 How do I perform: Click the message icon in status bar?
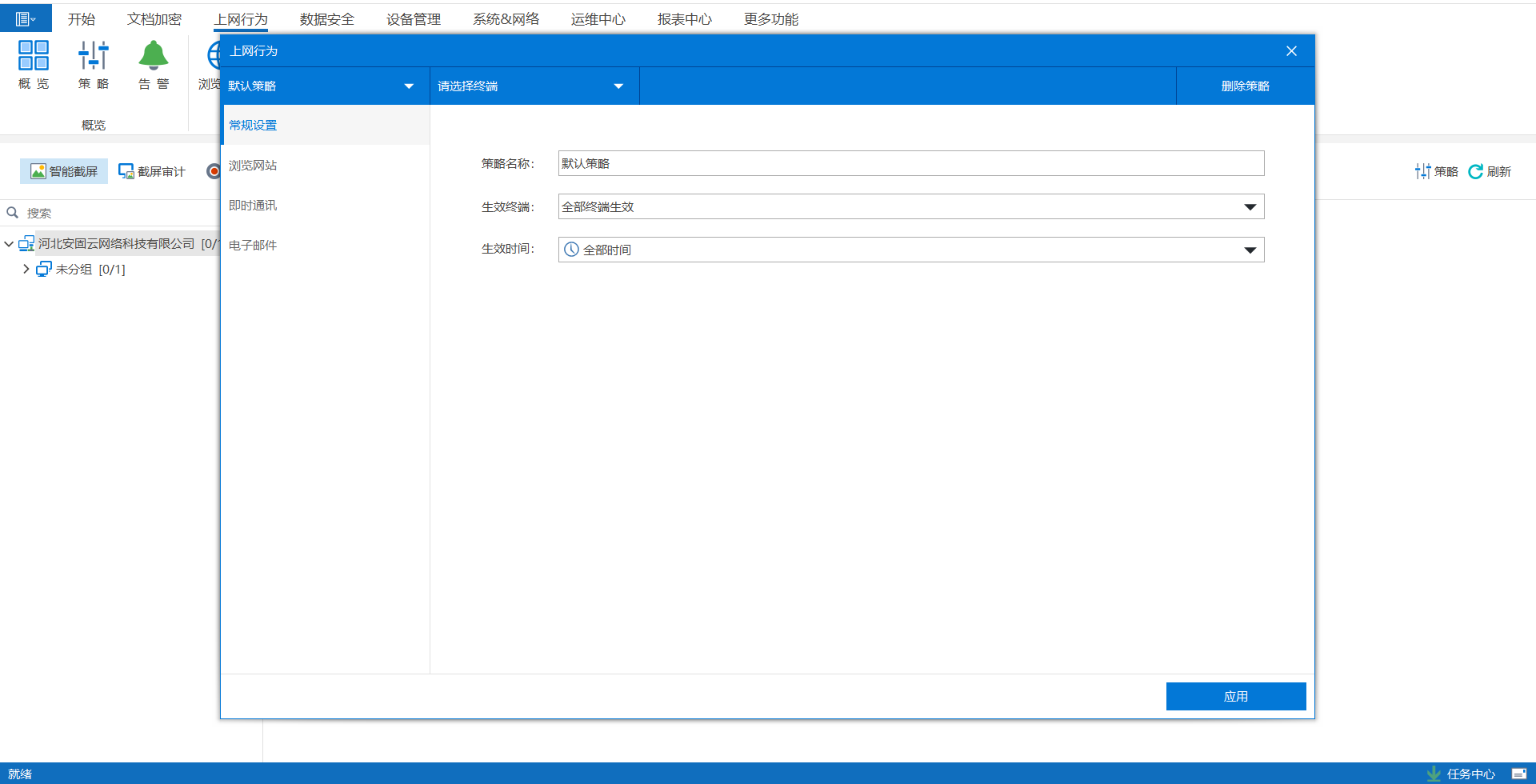pyautogui.click(x=1518, y=774)
